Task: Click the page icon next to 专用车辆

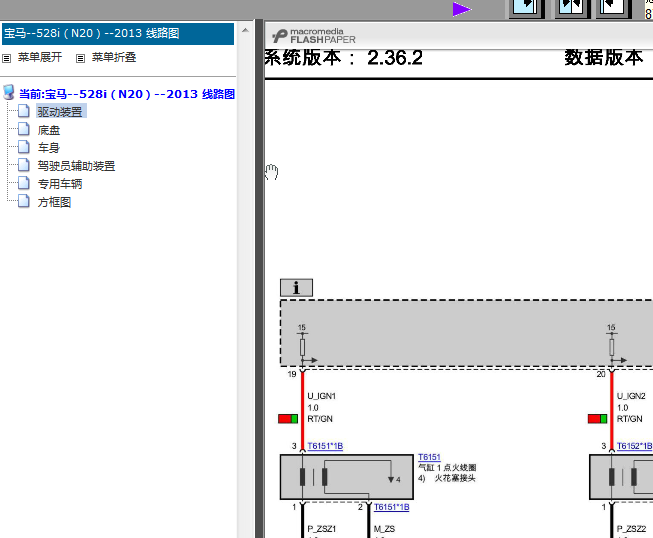Action: tap(24, 183)
